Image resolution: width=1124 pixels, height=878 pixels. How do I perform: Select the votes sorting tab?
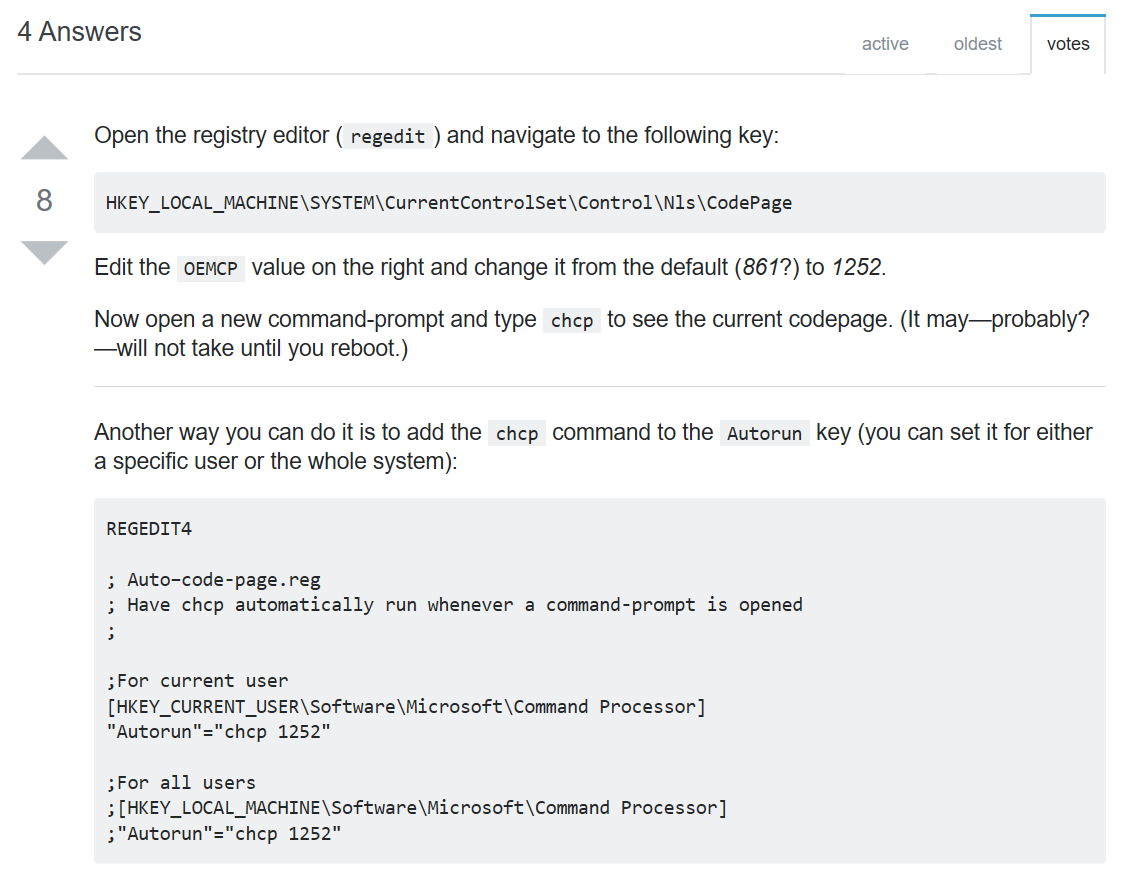(x=1068, y=44)
